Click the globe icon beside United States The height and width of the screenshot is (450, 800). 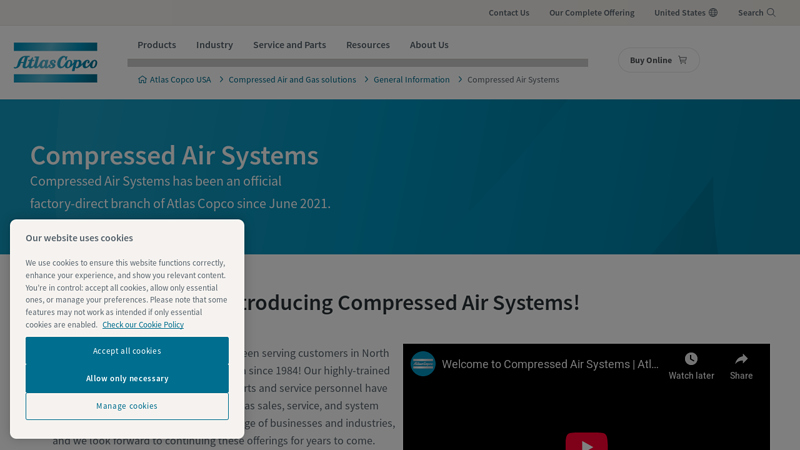click(713, 13)
